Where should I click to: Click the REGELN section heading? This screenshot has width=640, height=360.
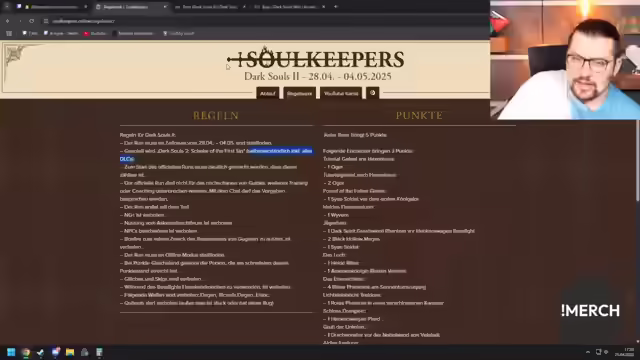[216, 116]
